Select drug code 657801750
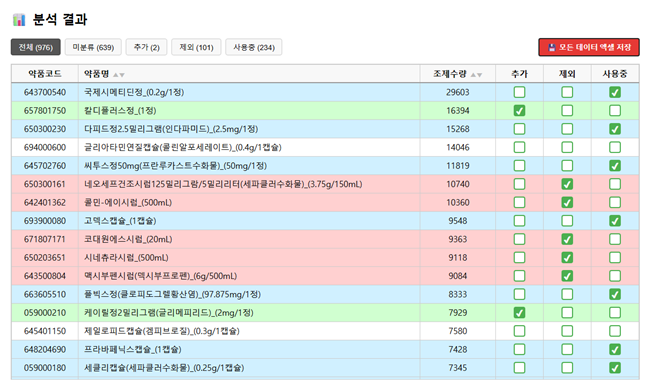The image size is (650, 390). point(45,111)
